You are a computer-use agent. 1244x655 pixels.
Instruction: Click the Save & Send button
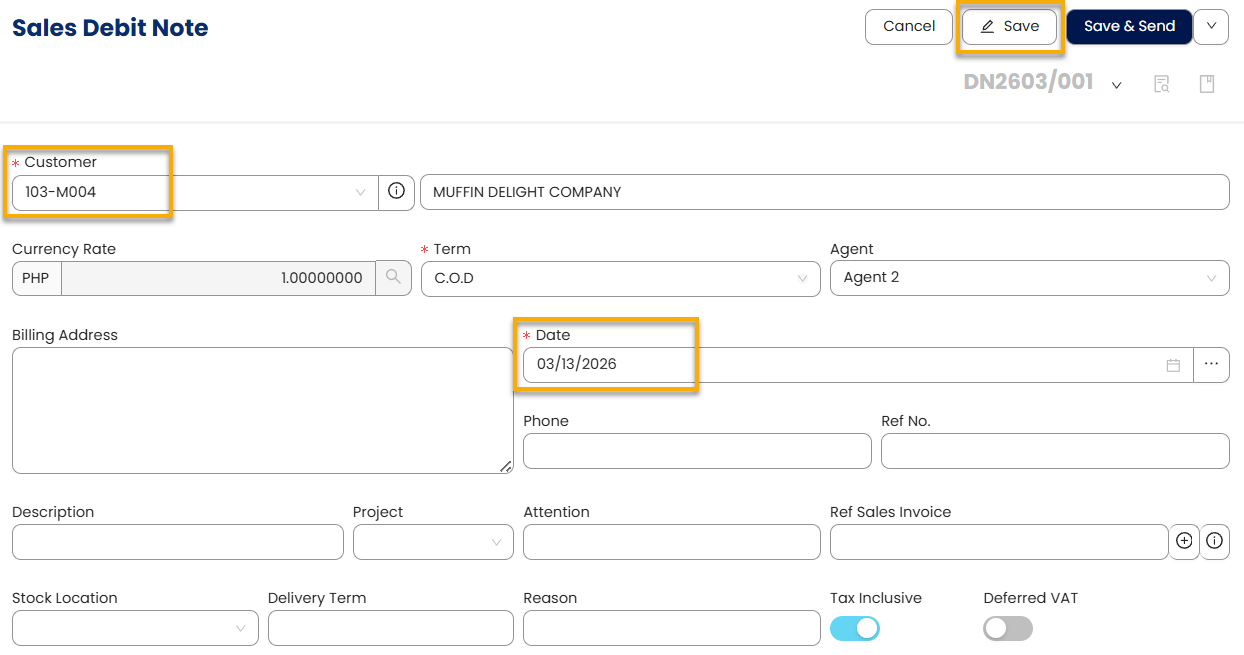tap(1129, 26)
